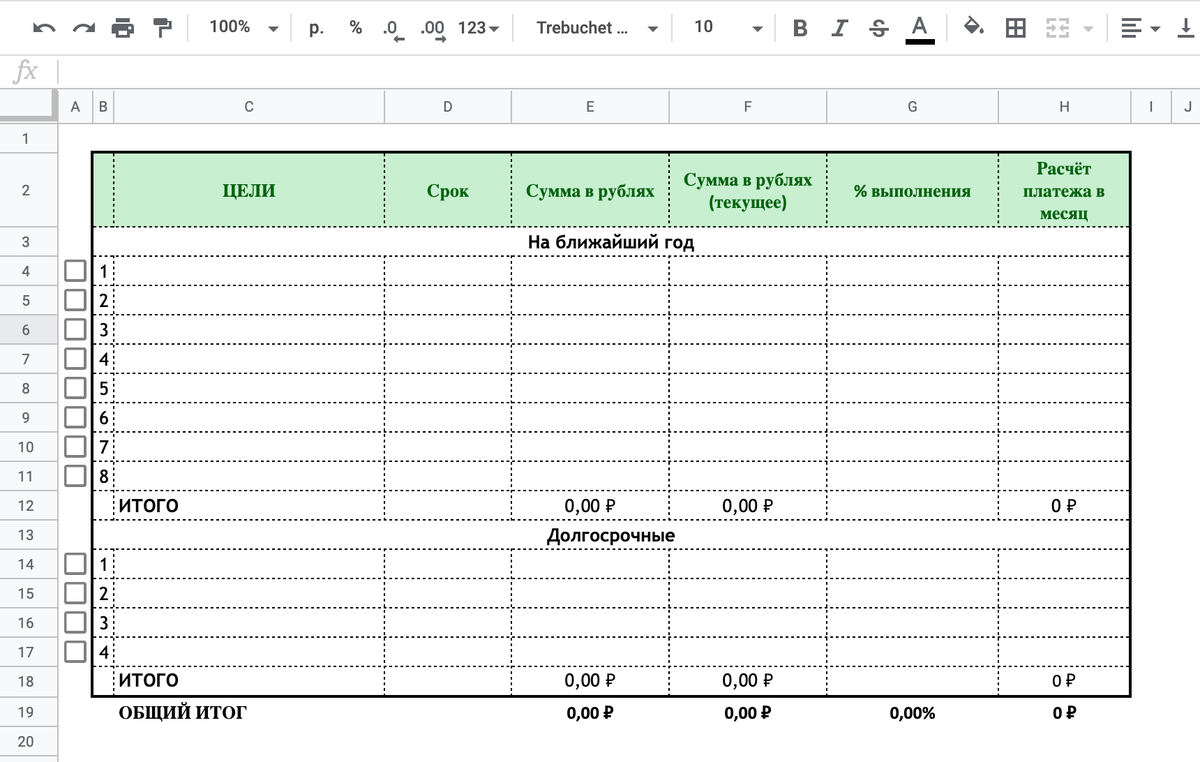1200x762 pixels.
Task: Select column E header
Action: coord(590,107)
